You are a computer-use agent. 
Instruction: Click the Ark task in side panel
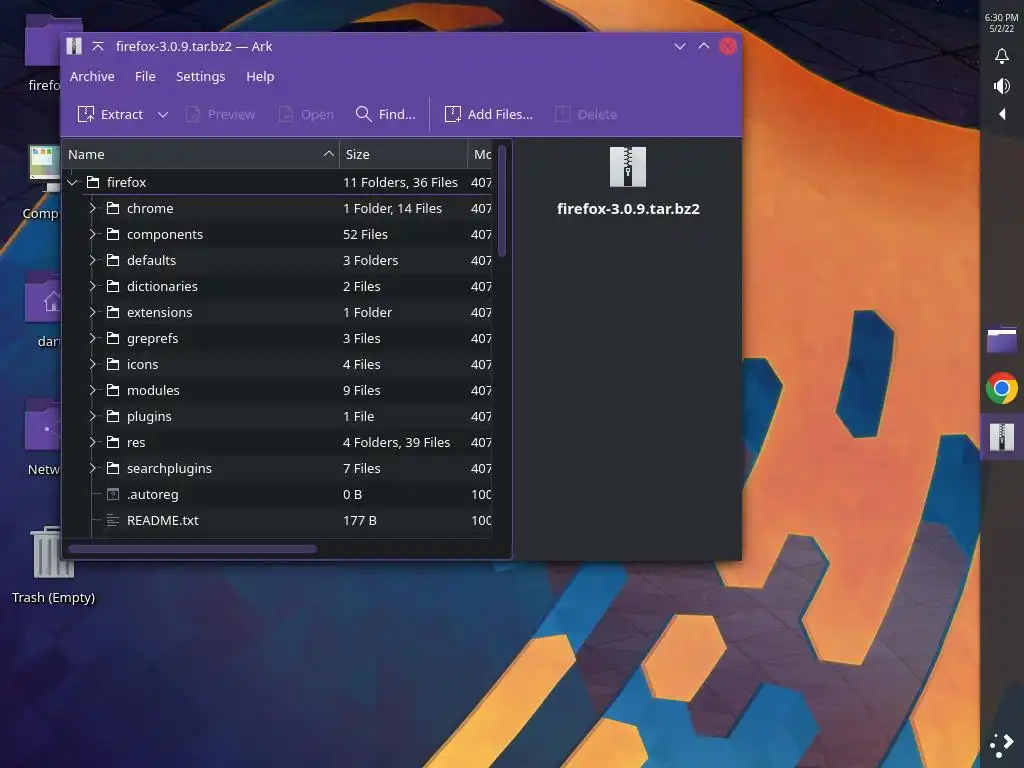coord(1002,437)
